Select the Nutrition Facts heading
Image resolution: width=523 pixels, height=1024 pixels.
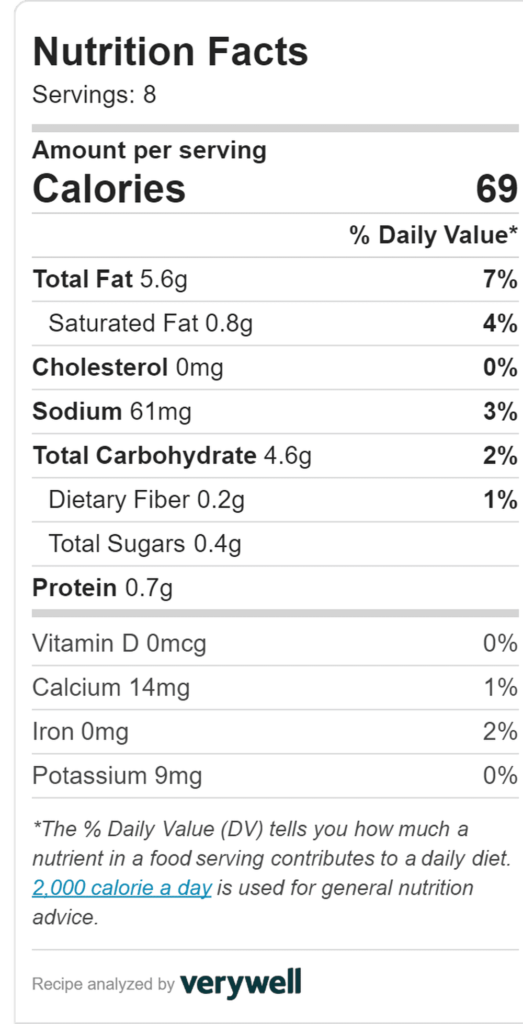coord(170,52)
